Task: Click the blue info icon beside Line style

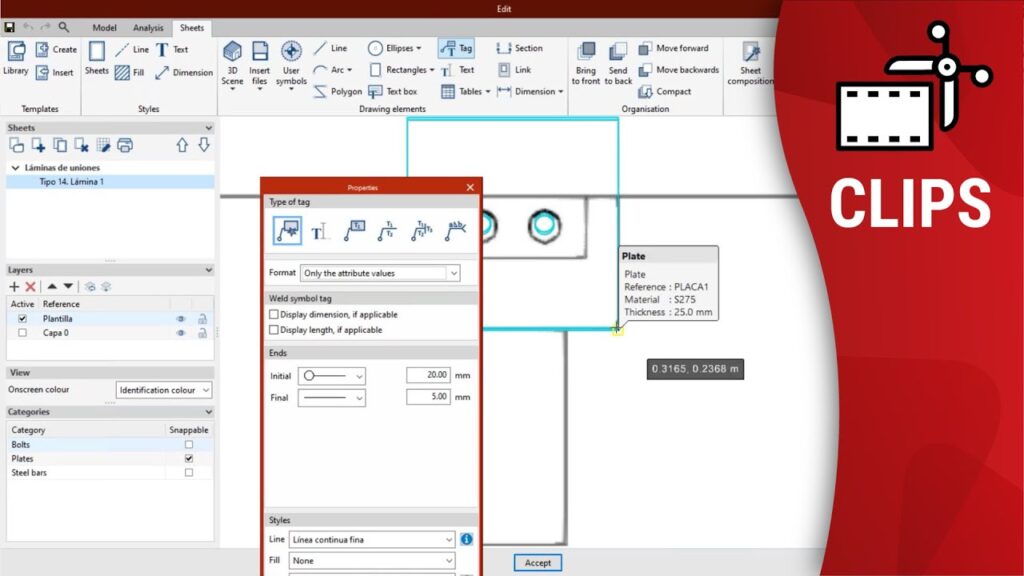Action: [466, 539]
